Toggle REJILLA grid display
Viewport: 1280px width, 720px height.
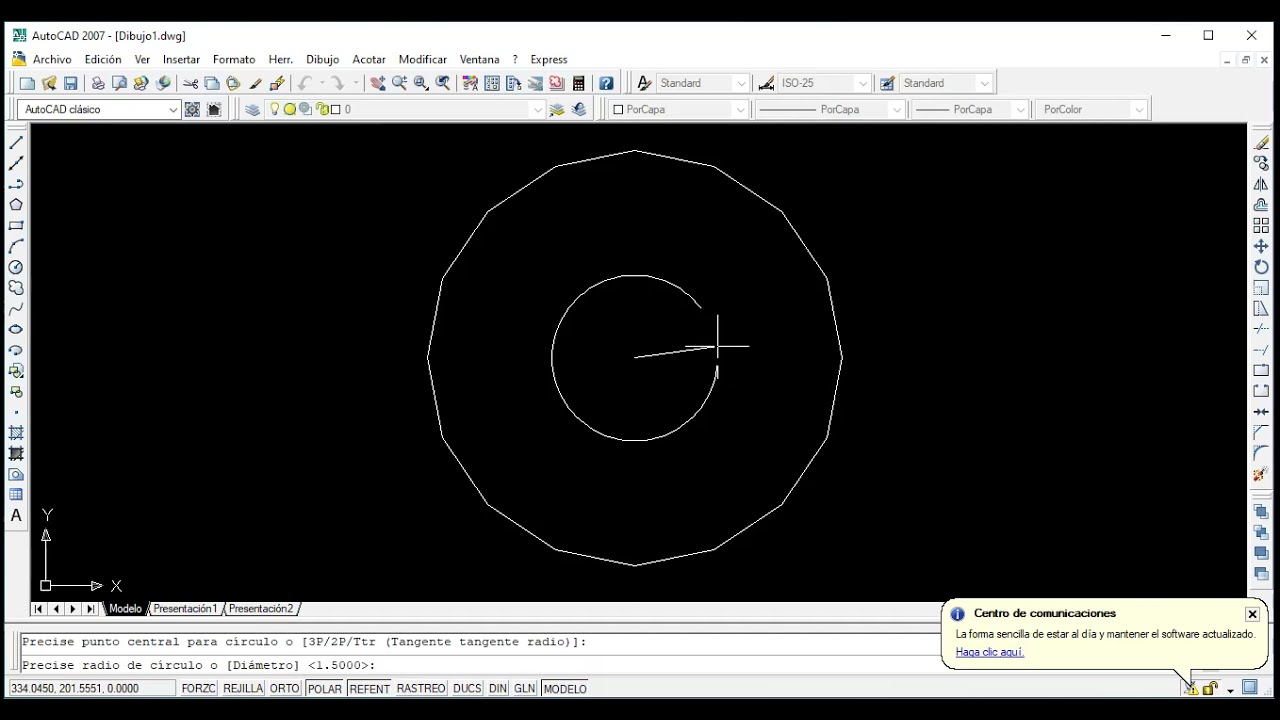[243, 688]
